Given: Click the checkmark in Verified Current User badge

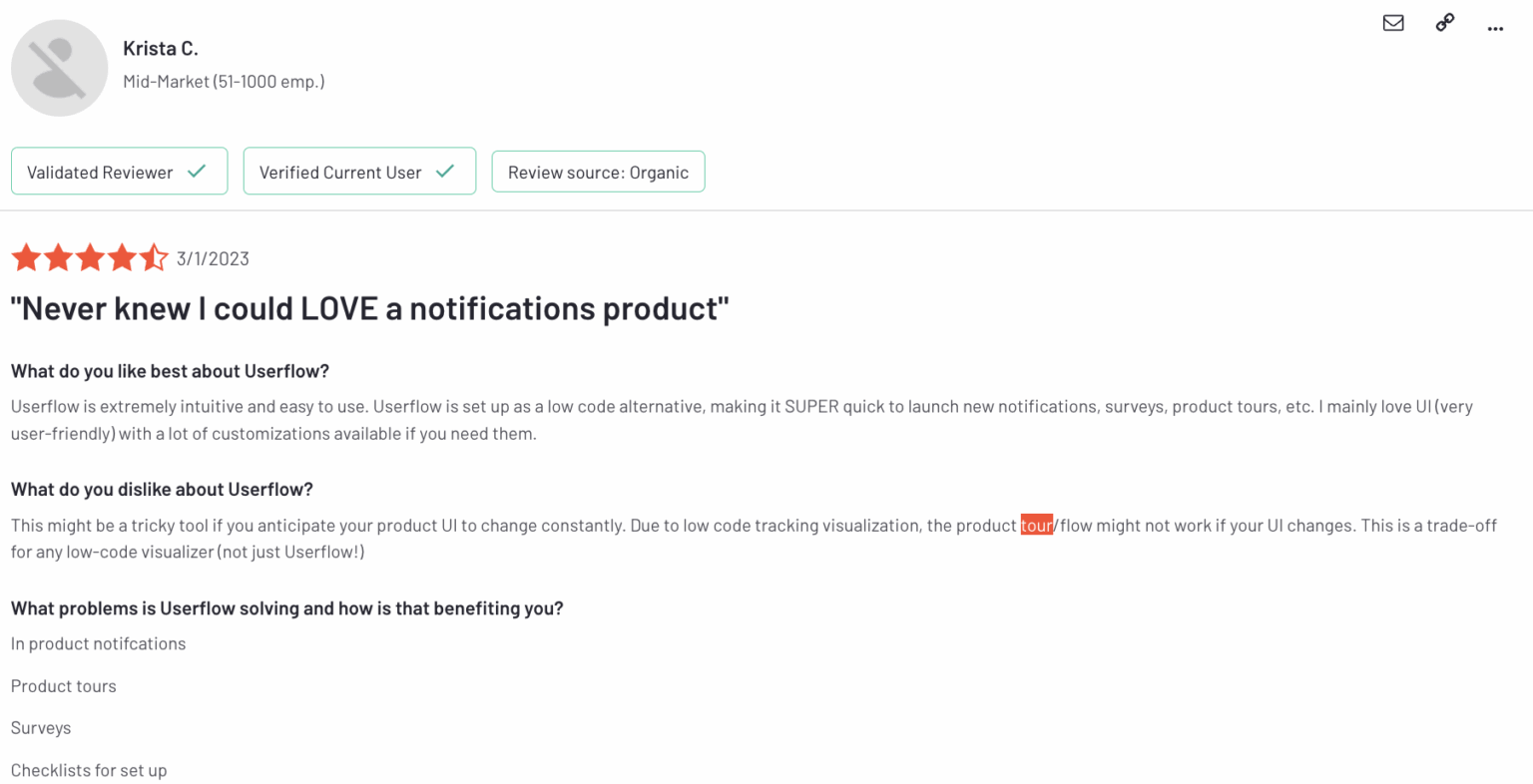Looking at the screenshot, I should coord(445,171).
